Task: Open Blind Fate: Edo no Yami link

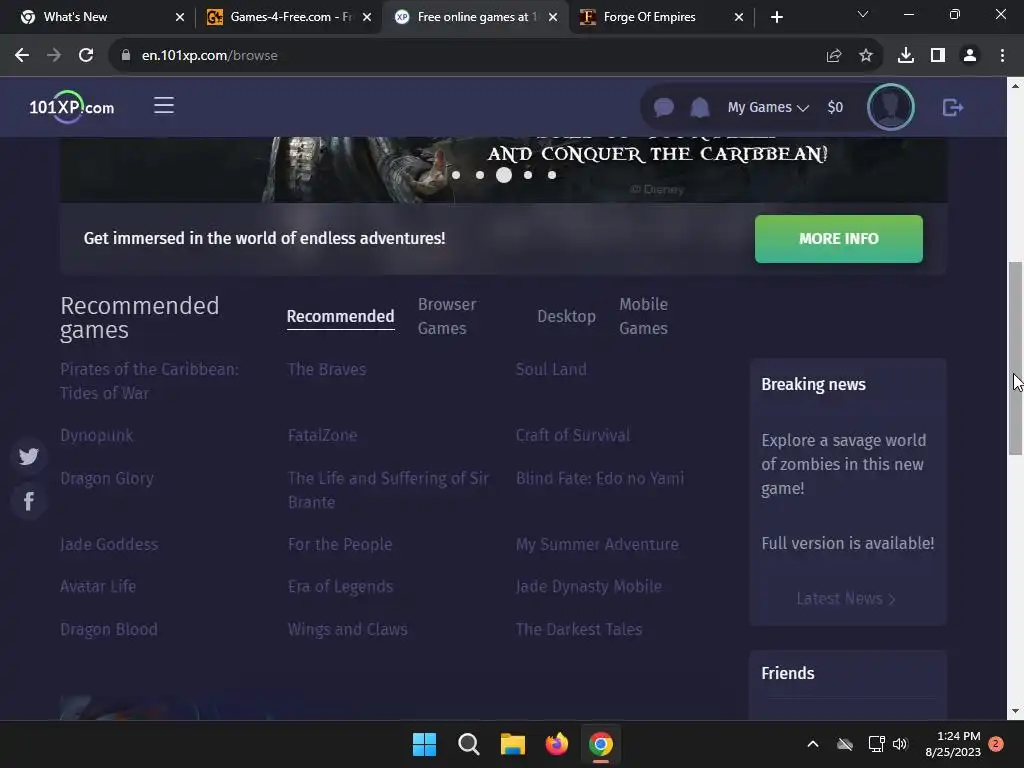Action: [x=600, y=478]
